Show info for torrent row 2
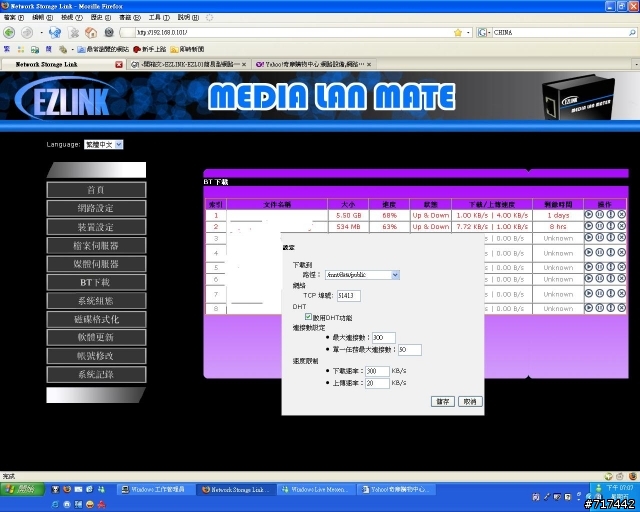This screenshot has height=512, width=640. [x=611, y=225]
